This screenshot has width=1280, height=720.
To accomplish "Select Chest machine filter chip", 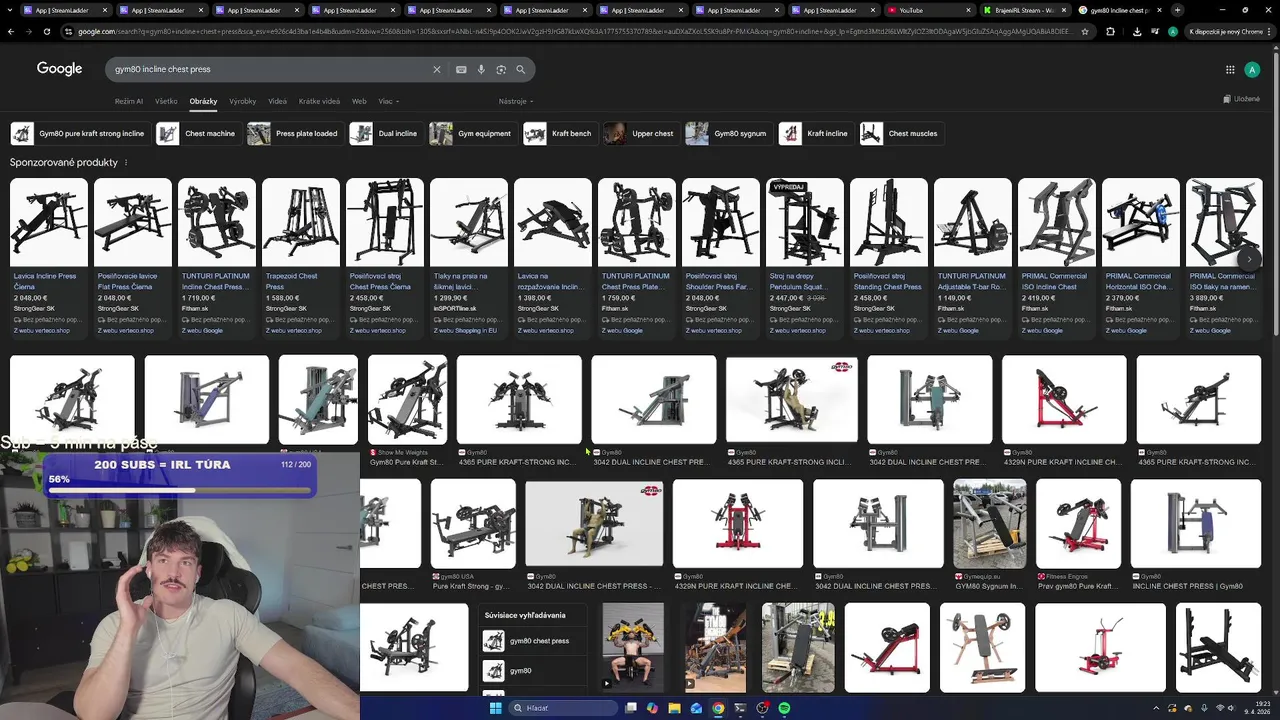I will pyautogui.click(x=198, y=133).
